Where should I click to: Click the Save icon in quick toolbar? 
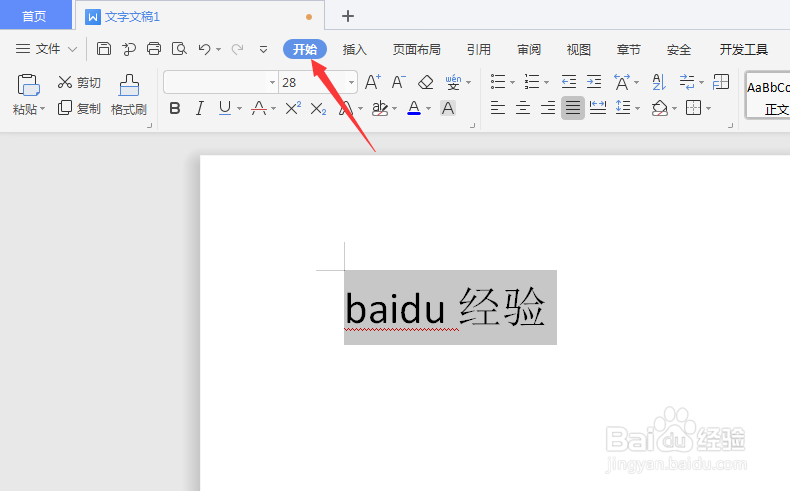(x=104, y=49)
